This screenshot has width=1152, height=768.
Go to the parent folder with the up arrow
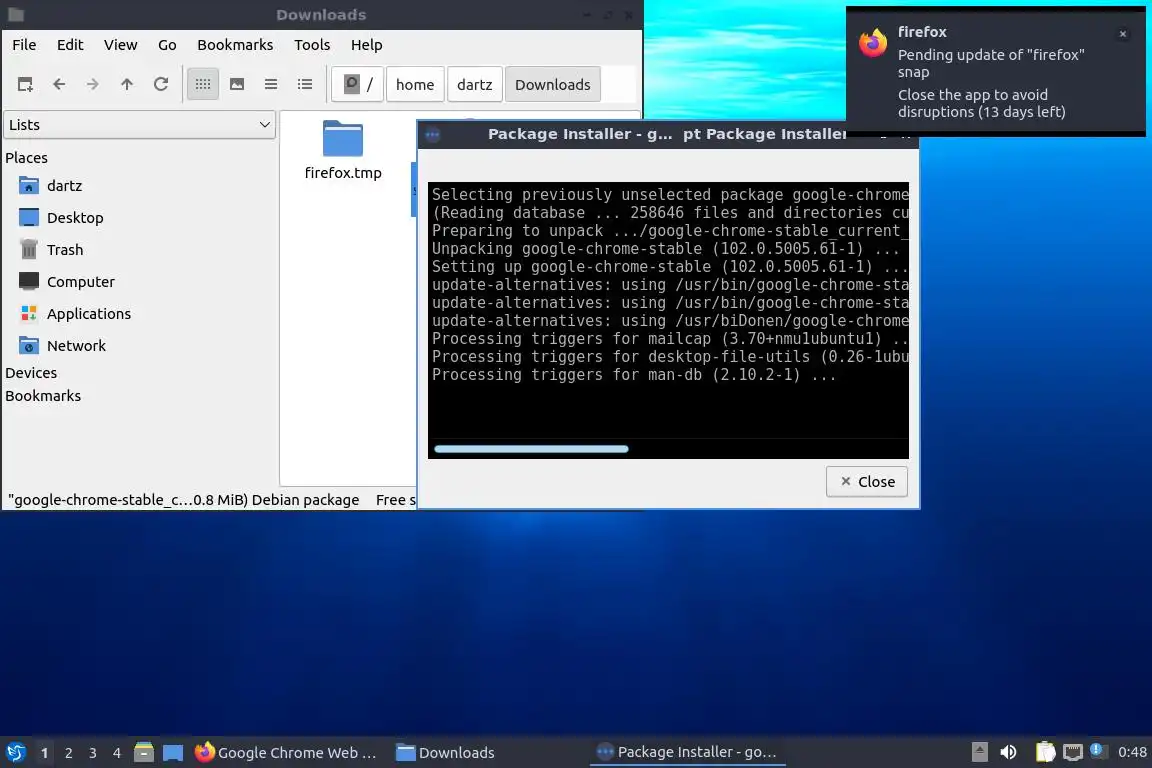point(127,85)
